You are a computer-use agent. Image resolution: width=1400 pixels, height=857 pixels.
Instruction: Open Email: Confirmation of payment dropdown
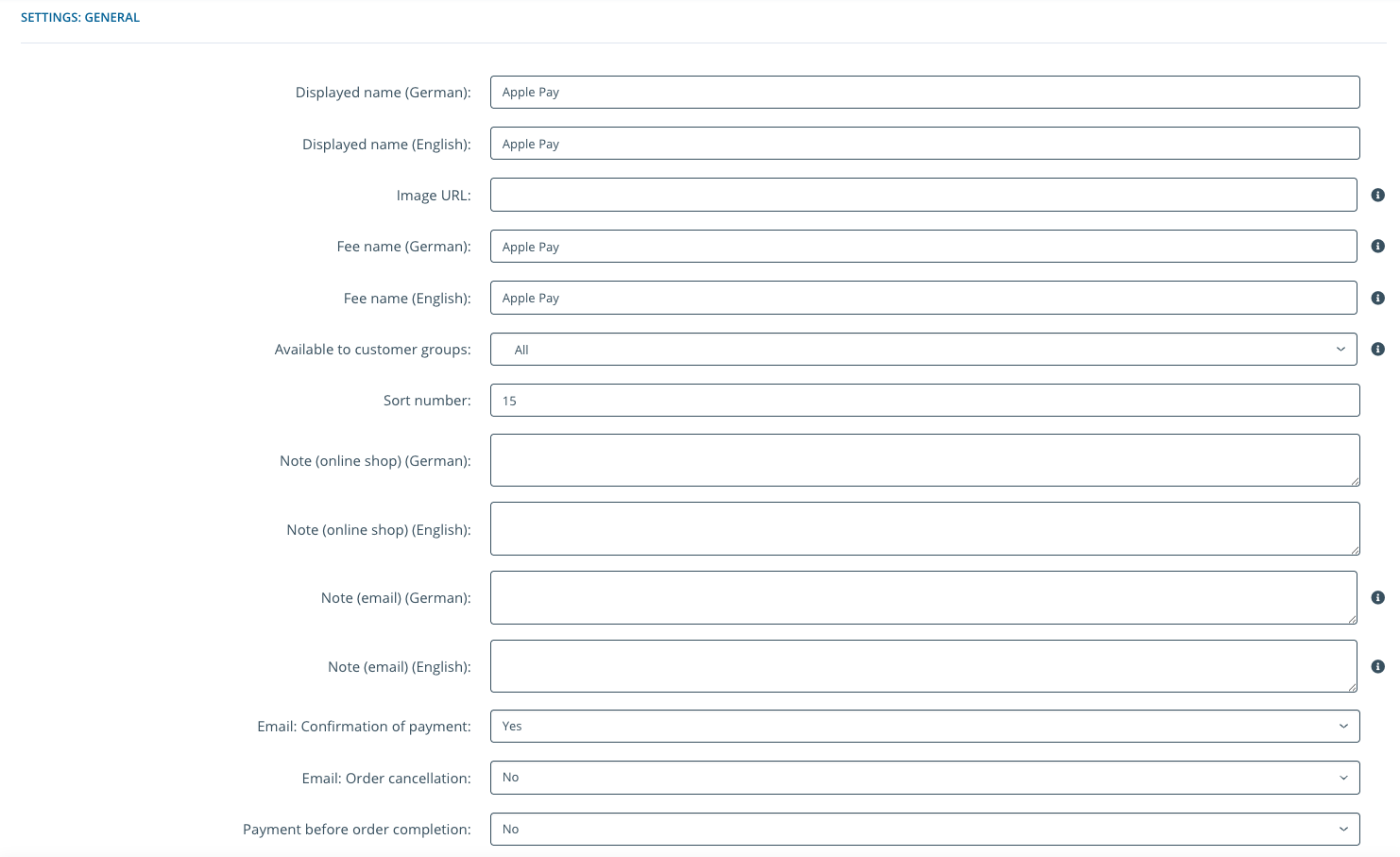click(925, 727)
